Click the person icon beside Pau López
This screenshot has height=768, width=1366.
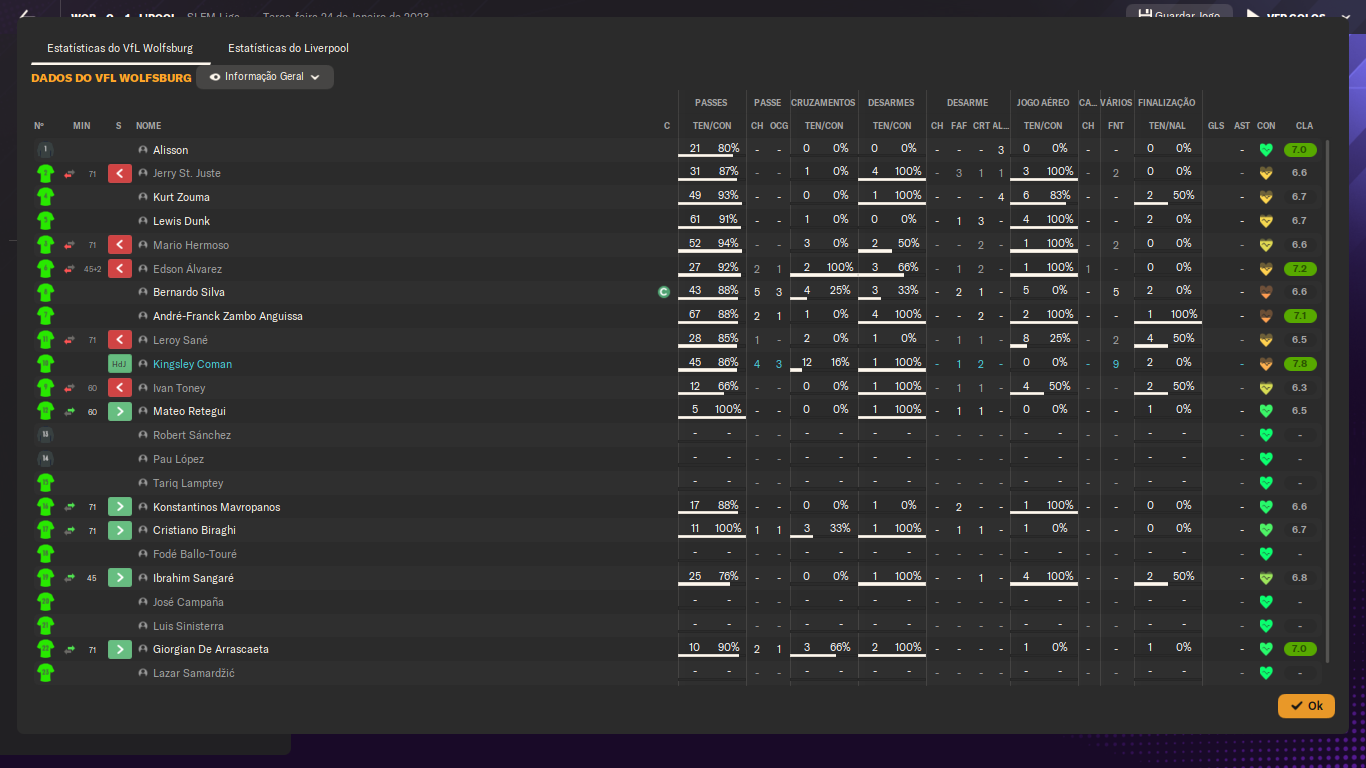[x=143, y=459]
